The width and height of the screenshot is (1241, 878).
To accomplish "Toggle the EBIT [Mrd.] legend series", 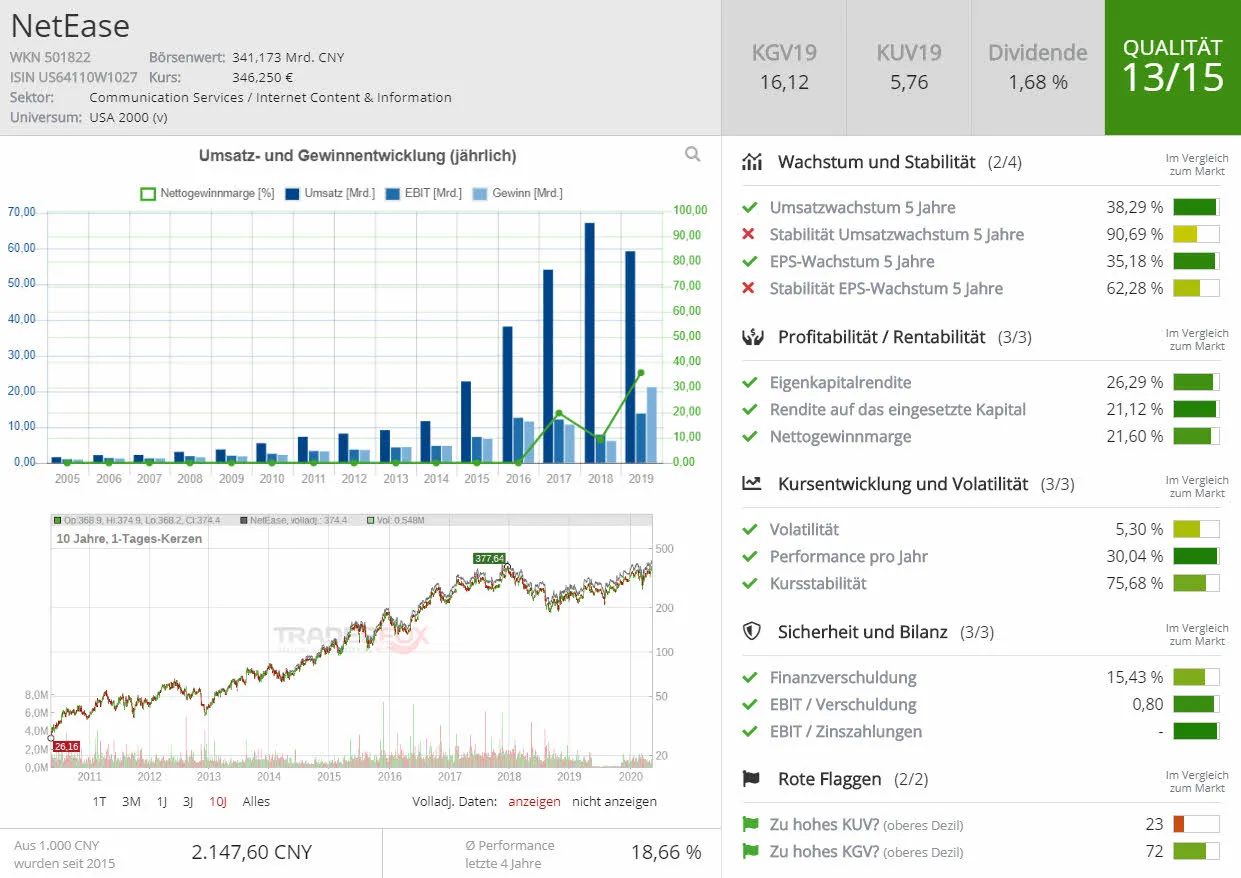I will point(423,193).
